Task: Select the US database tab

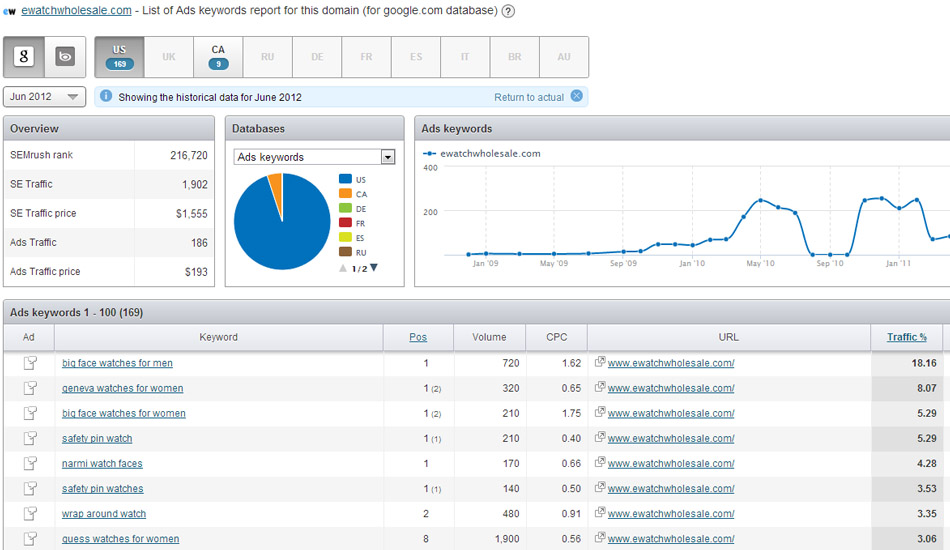Action: (x=119, y=57)
